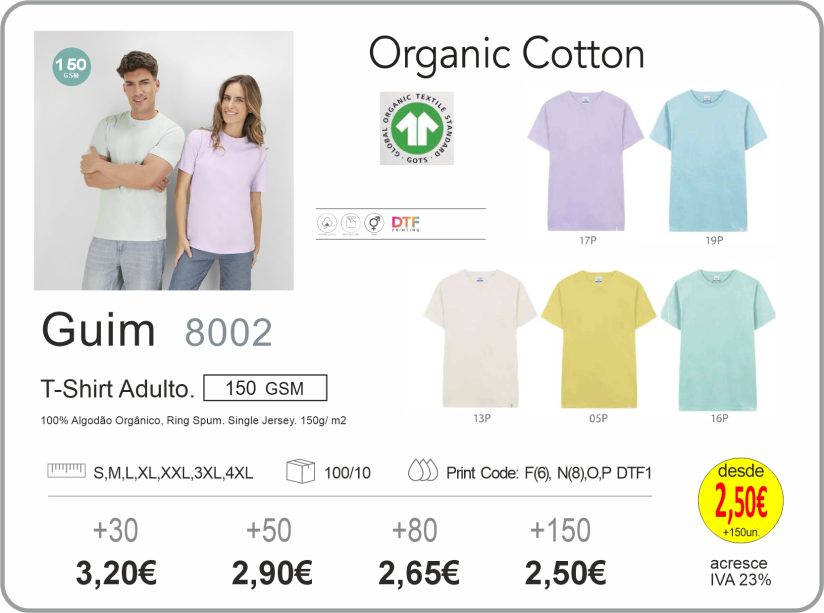Screen dimensions: 824x613
Task: Click the yellow desde 2,50€ price badge
Action: coord(740,499)
